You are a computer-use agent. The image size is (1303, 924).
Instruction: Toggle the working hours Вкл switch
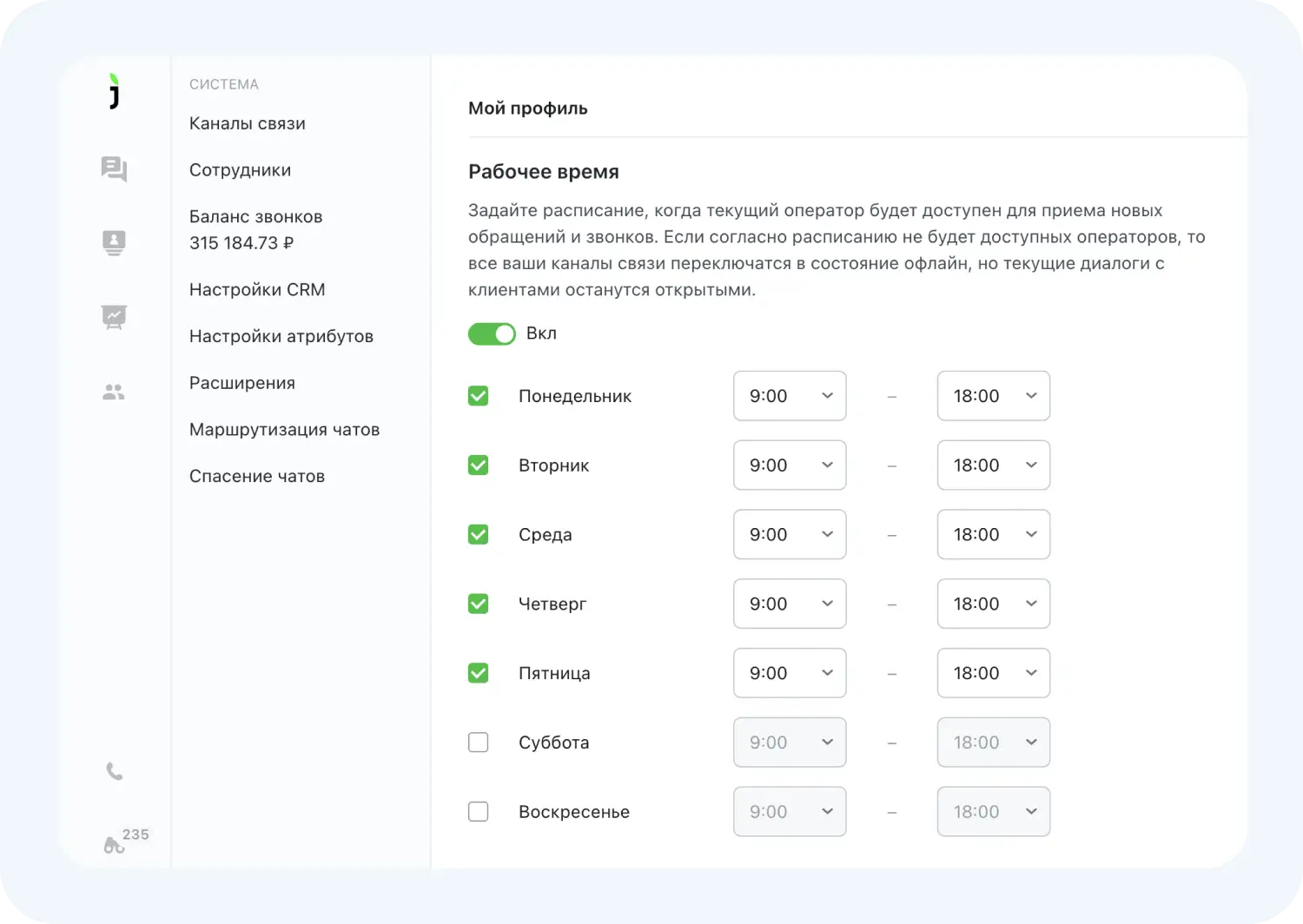pyautogui.click(x=492, y=333)
